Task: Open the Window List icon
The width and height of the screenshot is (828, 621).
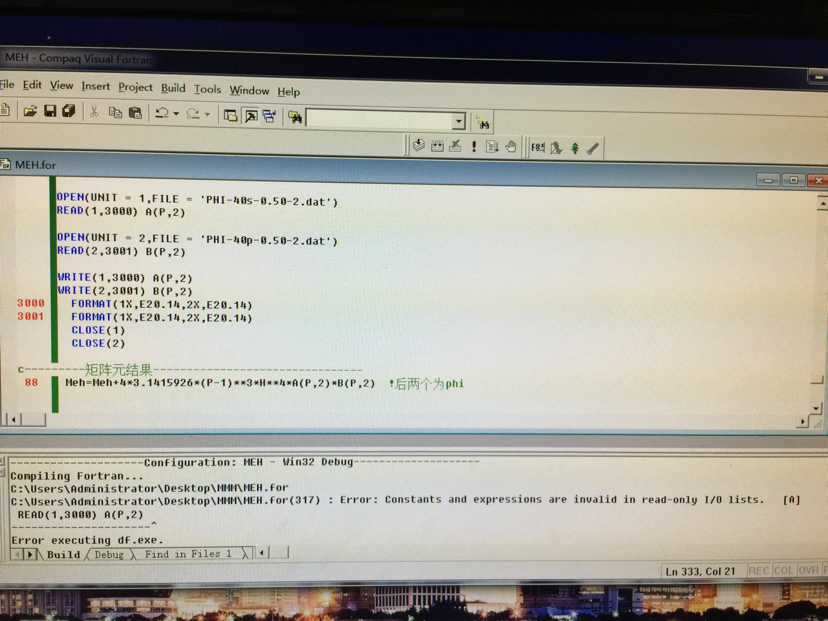Action: coord(269,116)
